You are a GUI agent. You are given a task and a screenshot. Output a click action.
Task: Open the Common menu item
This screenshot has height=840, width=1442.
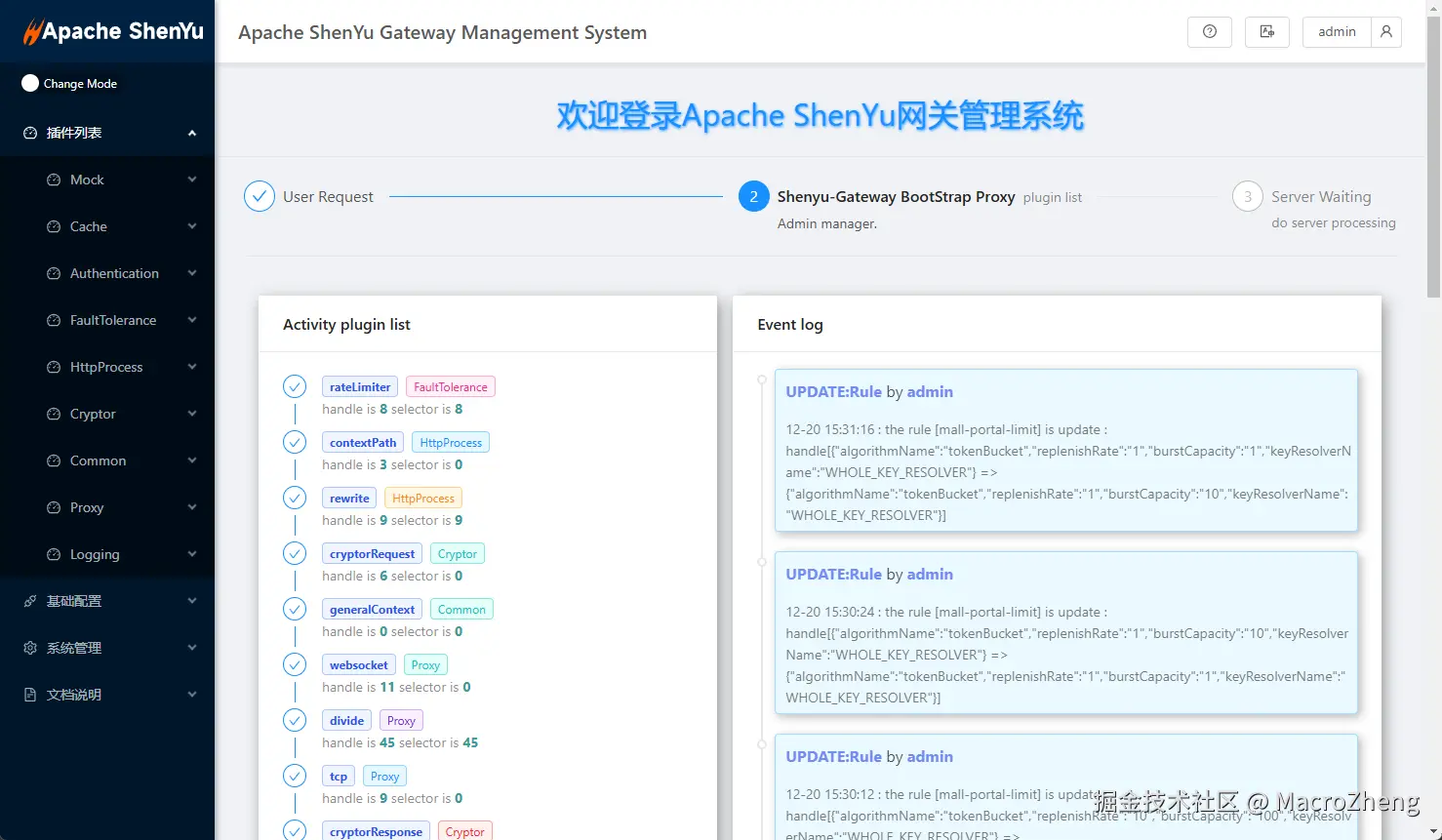pyautogui.click(x=107, y=460)
